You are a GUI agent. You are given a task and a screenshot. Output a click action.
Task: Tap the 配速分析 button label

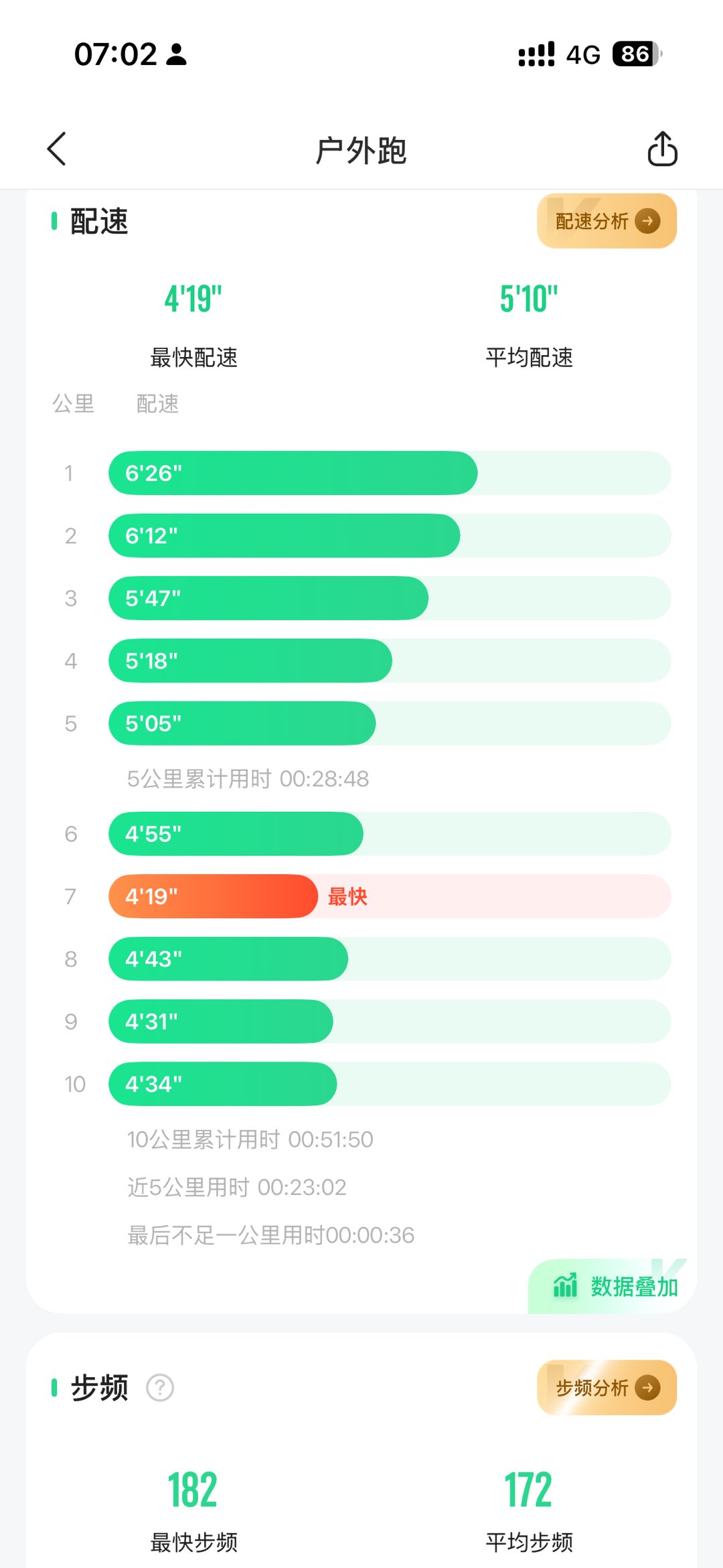(592, 221)
